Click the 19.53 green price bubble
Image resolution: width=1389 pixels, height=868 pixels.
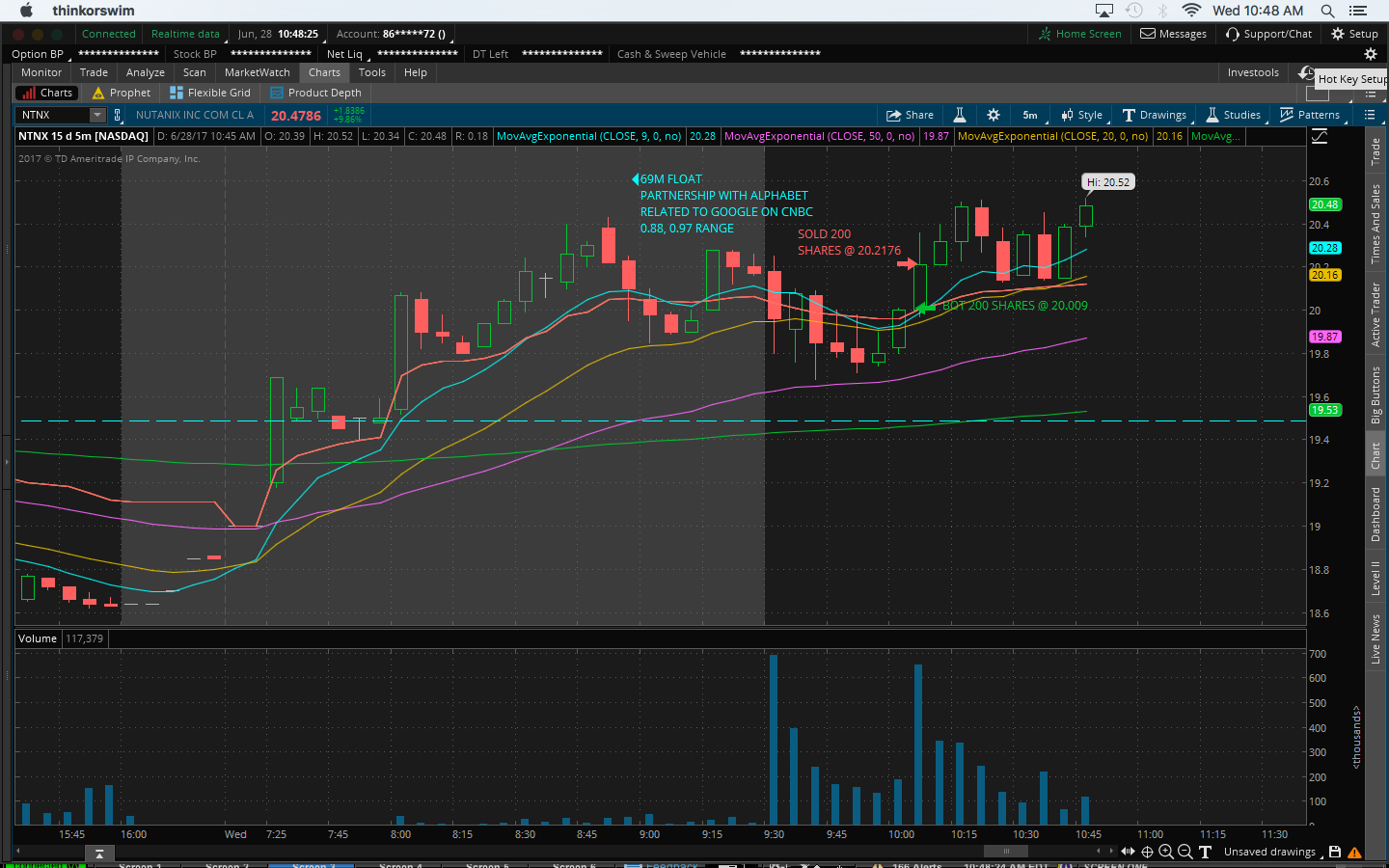1324,410
